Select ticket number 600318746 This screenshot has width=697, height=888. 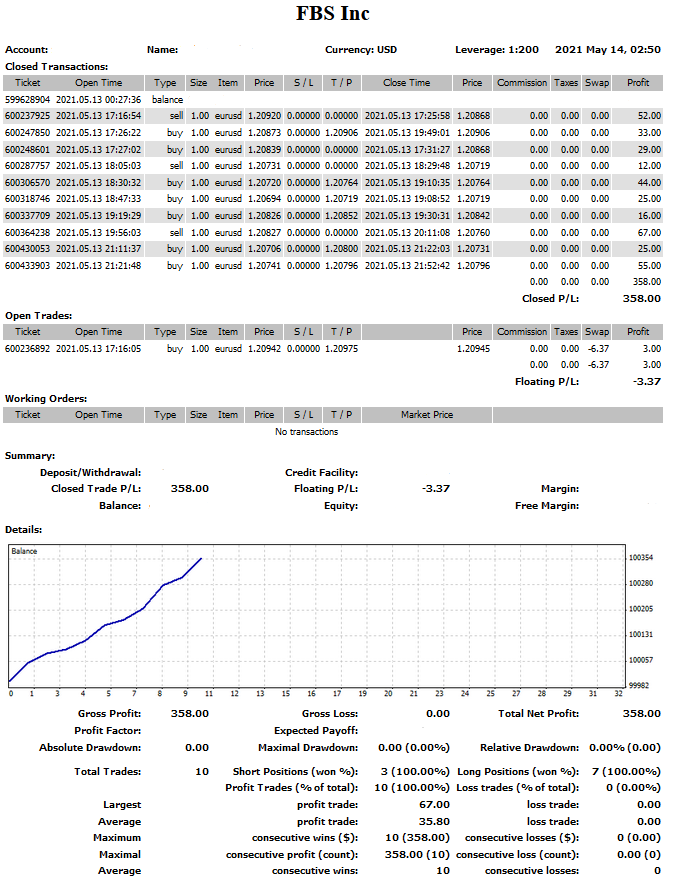click(27, 199)
